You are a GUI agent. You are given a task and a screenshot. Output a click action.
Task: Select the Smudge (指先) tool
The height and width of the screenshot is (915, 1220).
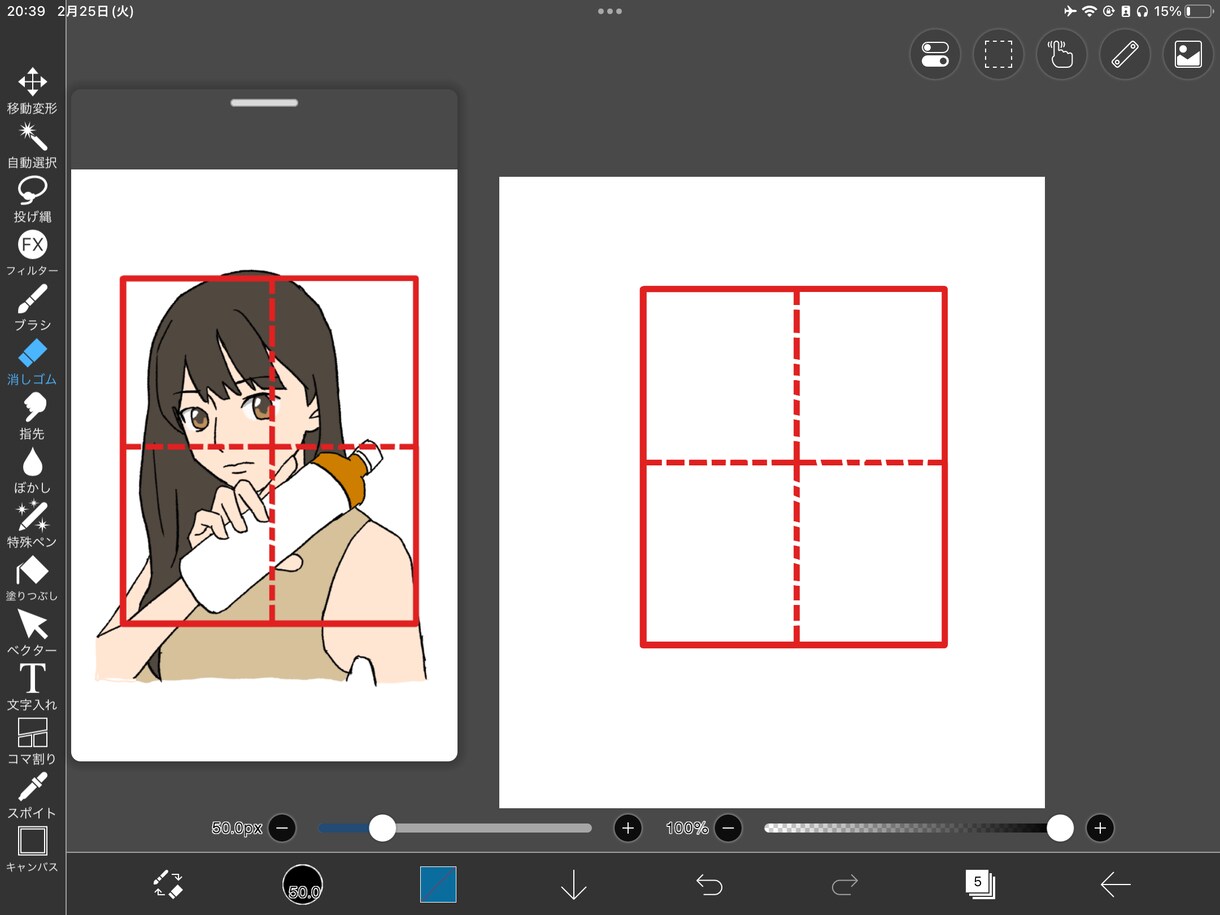coord(32,416)
